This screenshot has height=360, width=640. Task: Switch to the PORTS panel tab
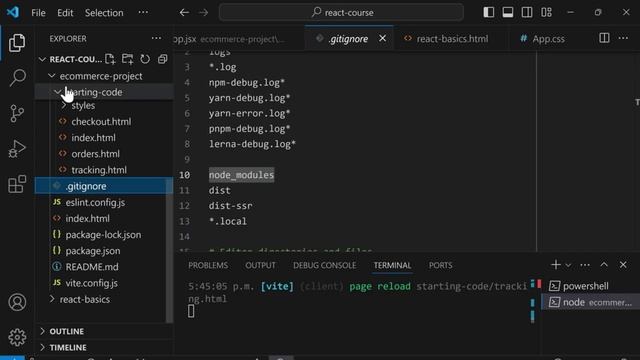[440, 265]
